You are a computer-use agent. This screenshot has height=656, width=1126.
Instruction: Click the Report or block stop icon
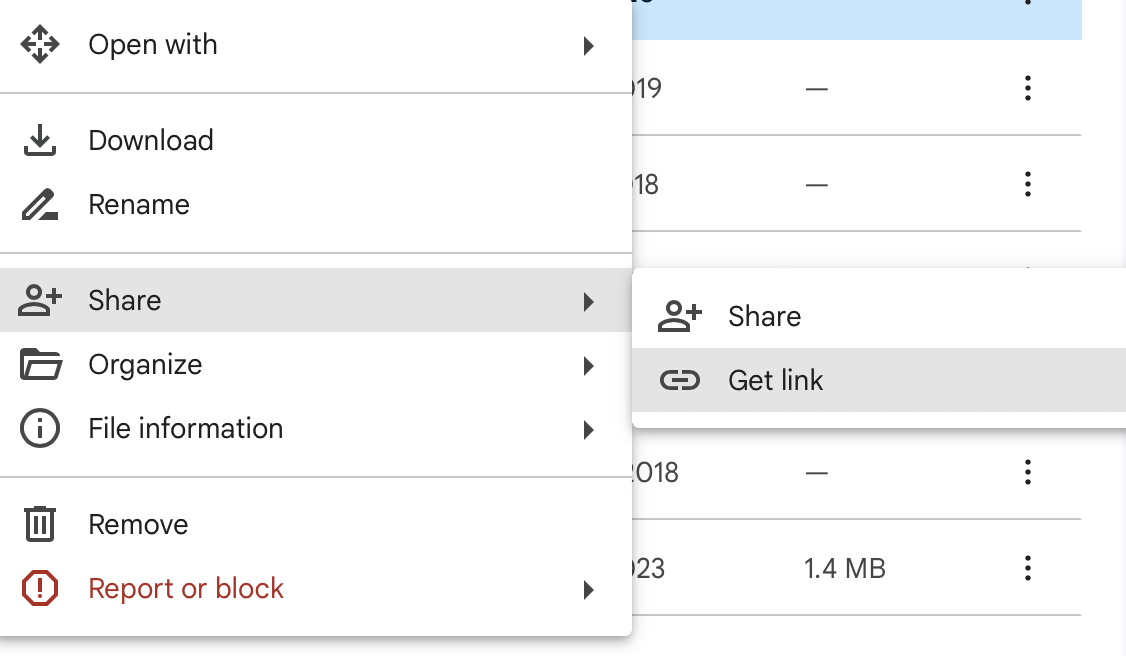point(39,588)
